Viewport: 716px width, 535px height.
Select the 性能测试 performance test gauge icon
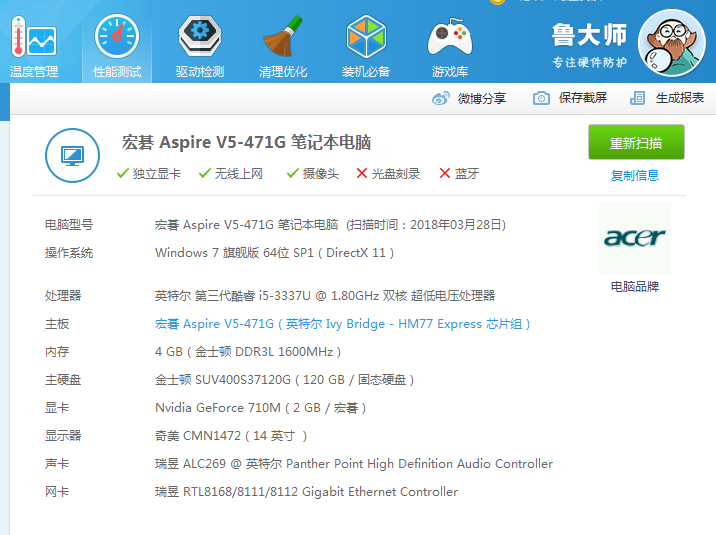pyautogui.click(x=117, y=40)
